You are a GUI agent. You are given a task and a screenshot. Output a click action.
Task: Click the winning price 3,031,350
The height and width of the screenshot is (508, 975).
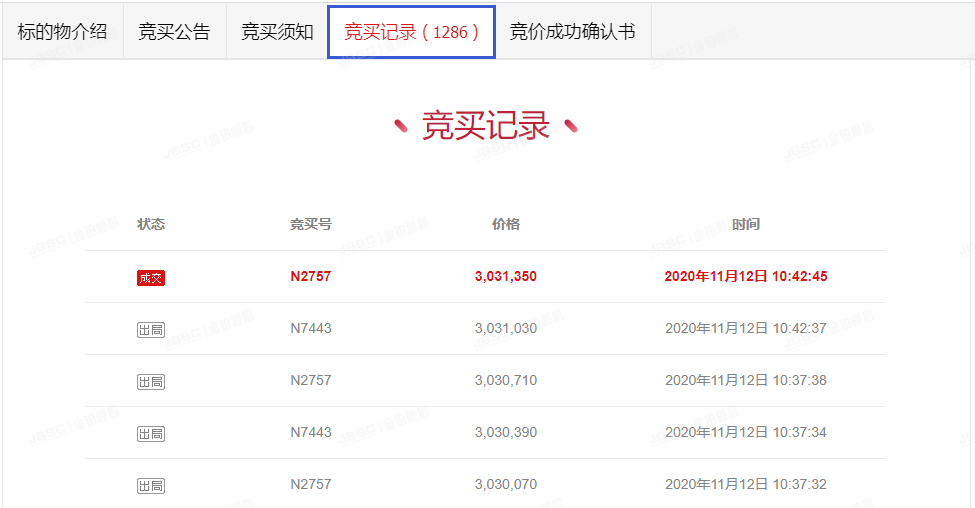(505, 276)
